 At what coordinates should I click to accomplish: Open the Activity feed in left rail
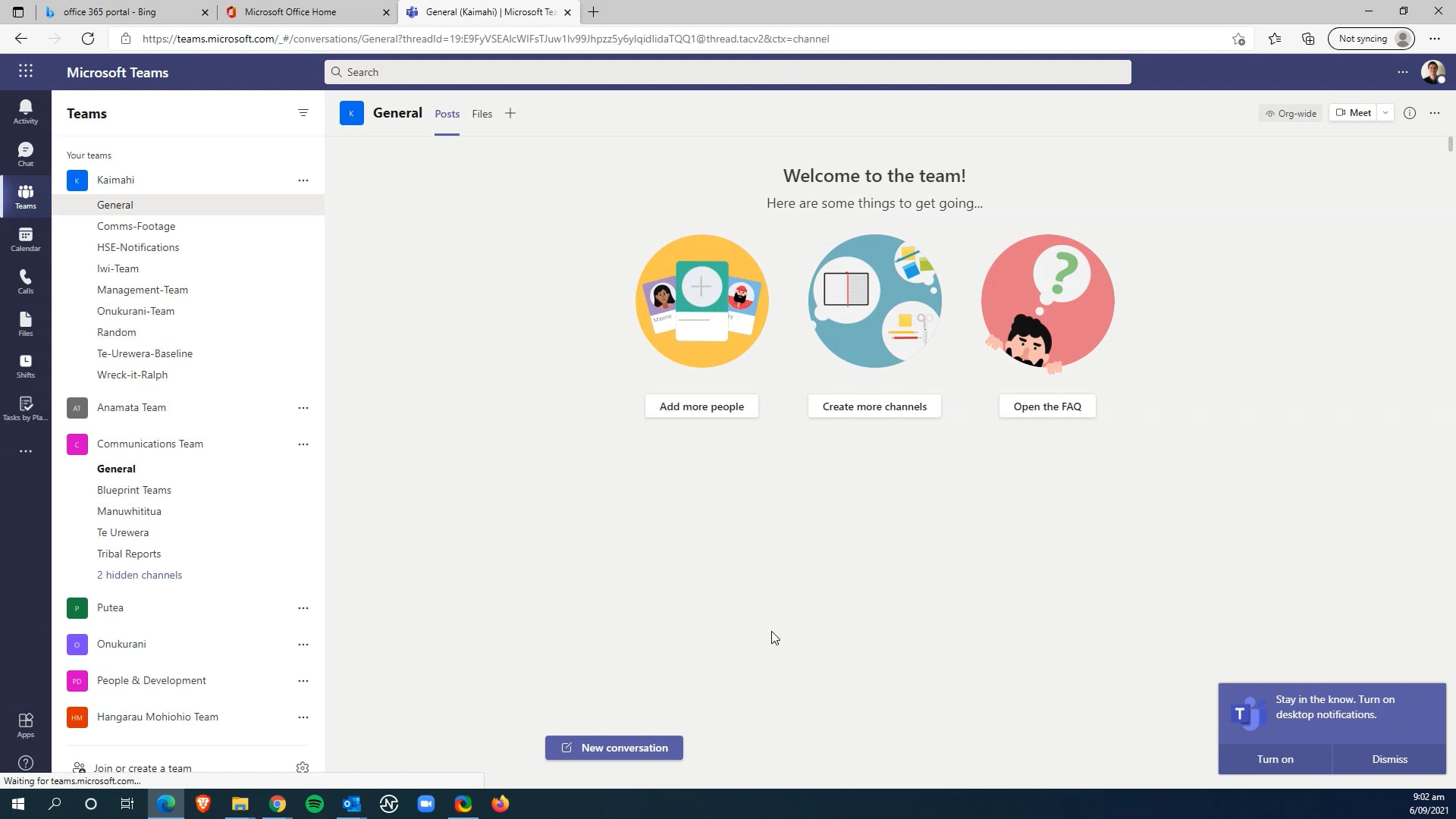(25, 110)
